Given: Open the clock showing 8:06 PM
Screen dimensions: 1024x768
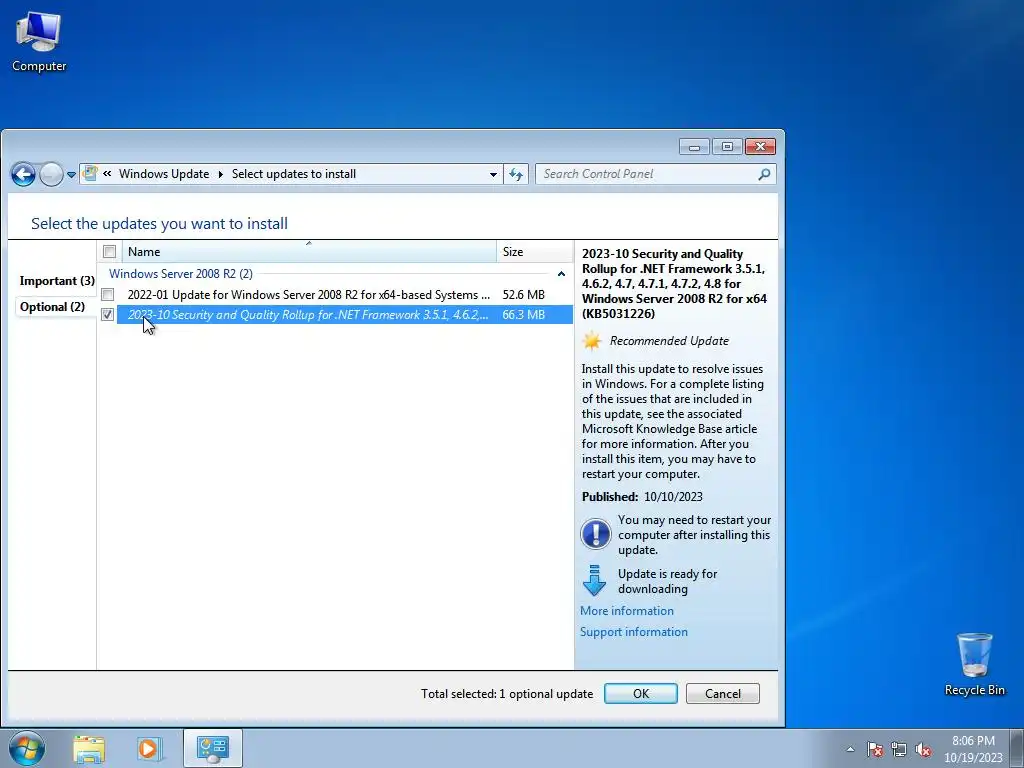Looking at the screenshot, I should click(973, 749).
